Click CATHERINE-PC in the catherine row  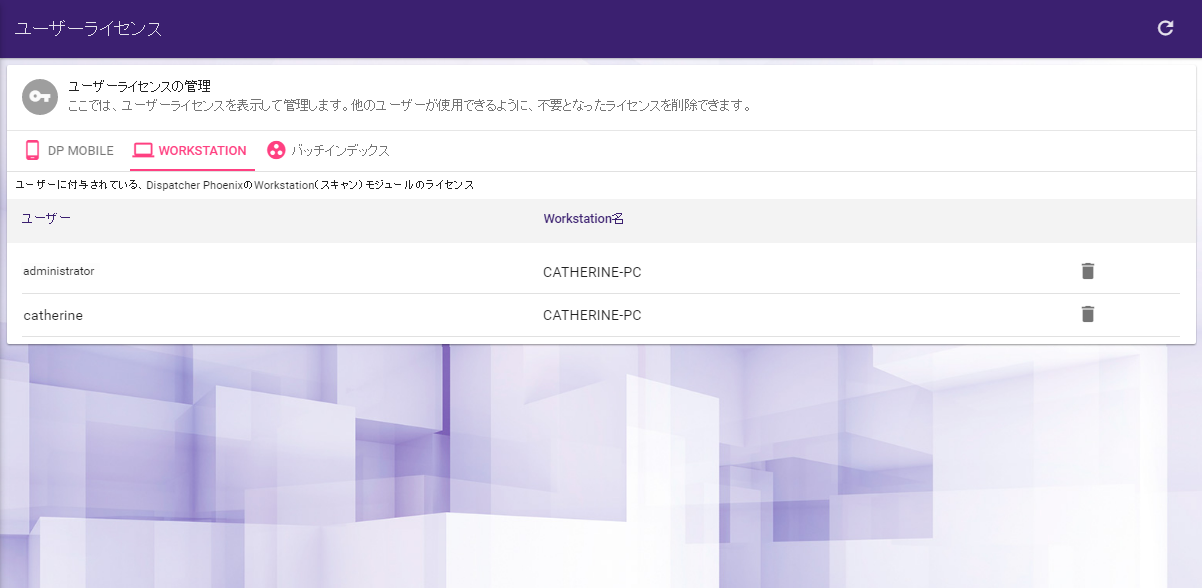[592, 315]
